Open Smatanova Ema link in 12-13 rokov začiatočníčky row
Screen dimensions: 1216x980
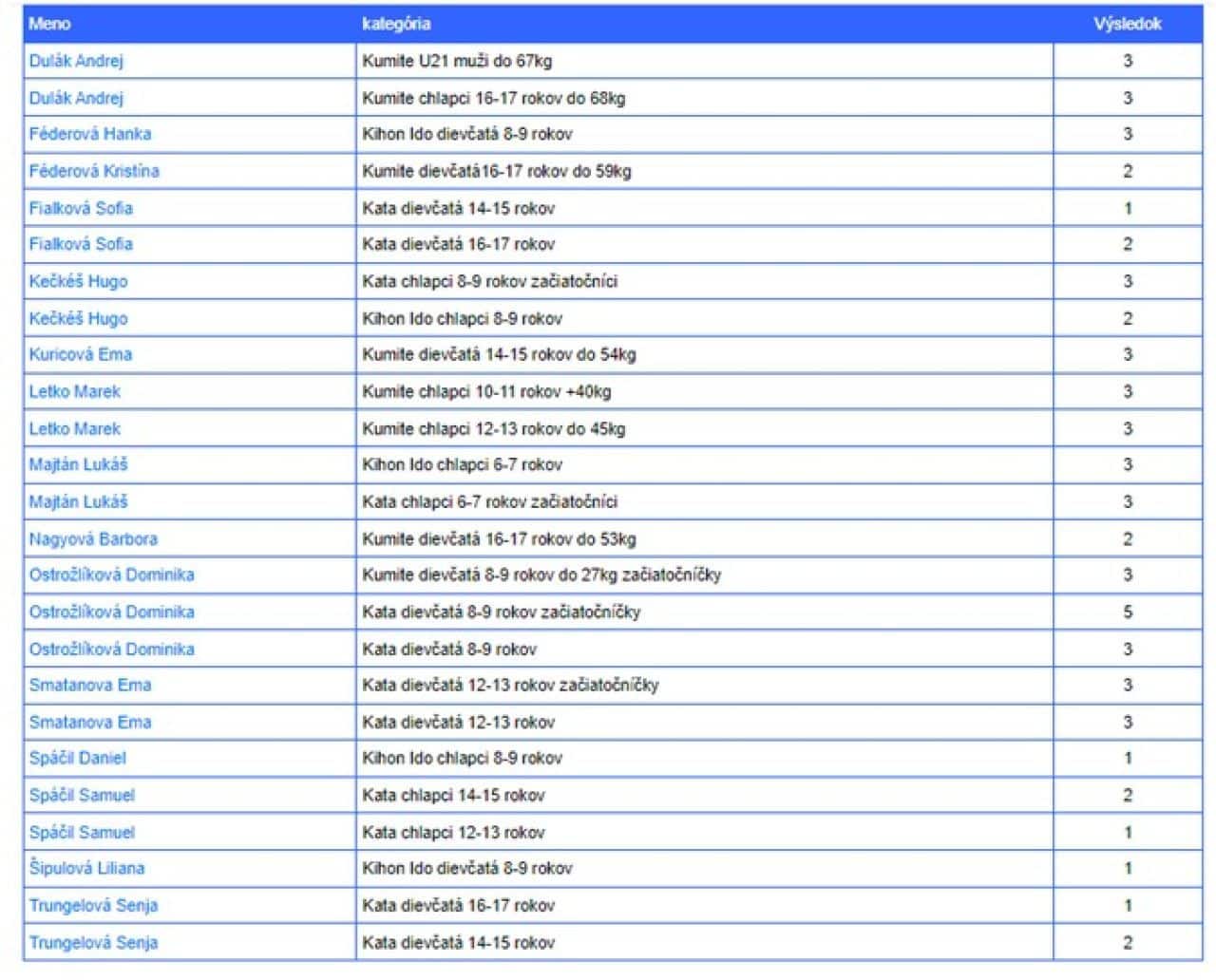pos(90,685)
